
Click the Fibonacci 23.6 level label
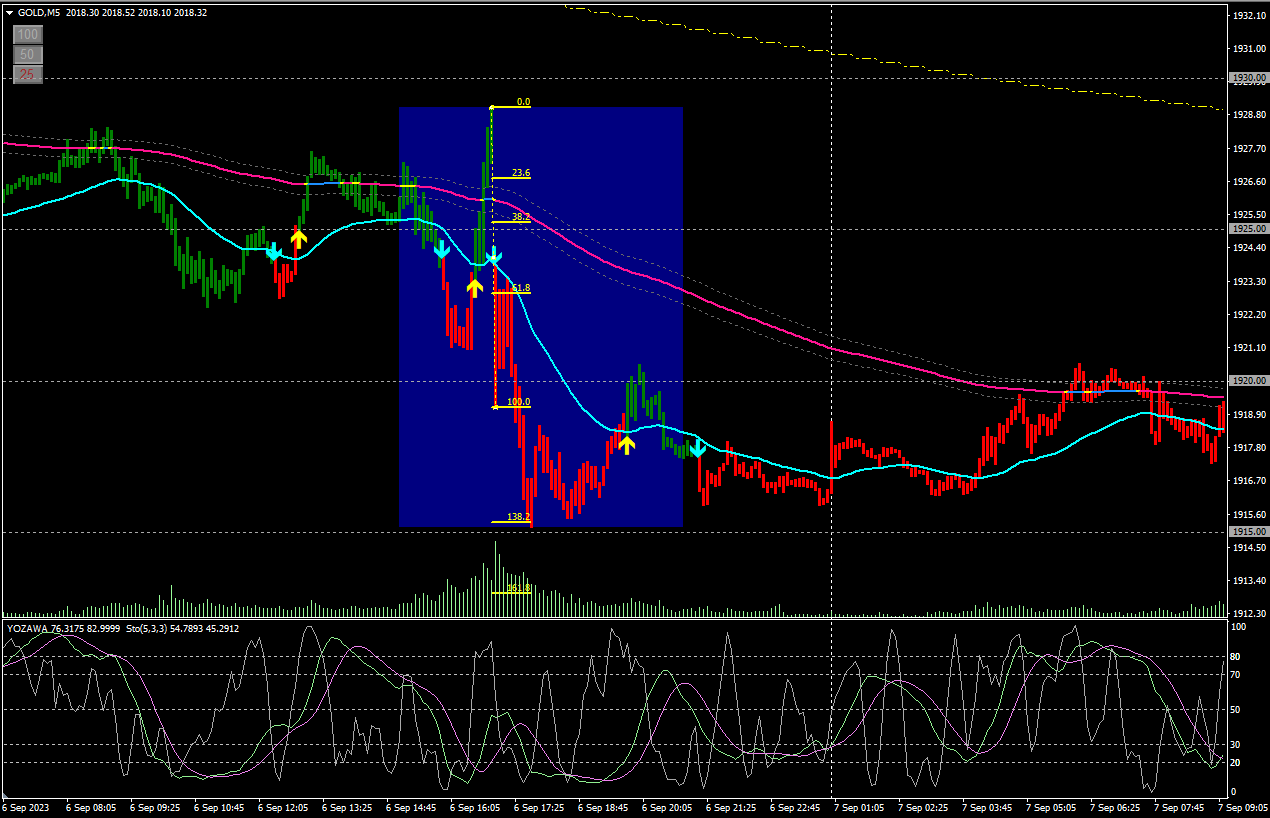point(521,173)
